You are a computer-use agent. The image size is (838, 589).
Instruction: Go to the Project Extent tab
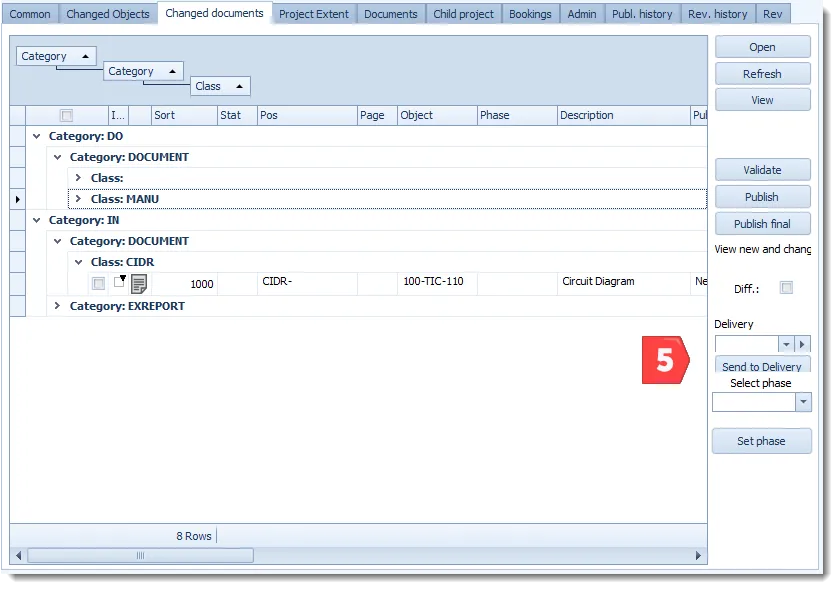[x=314, y=14]
